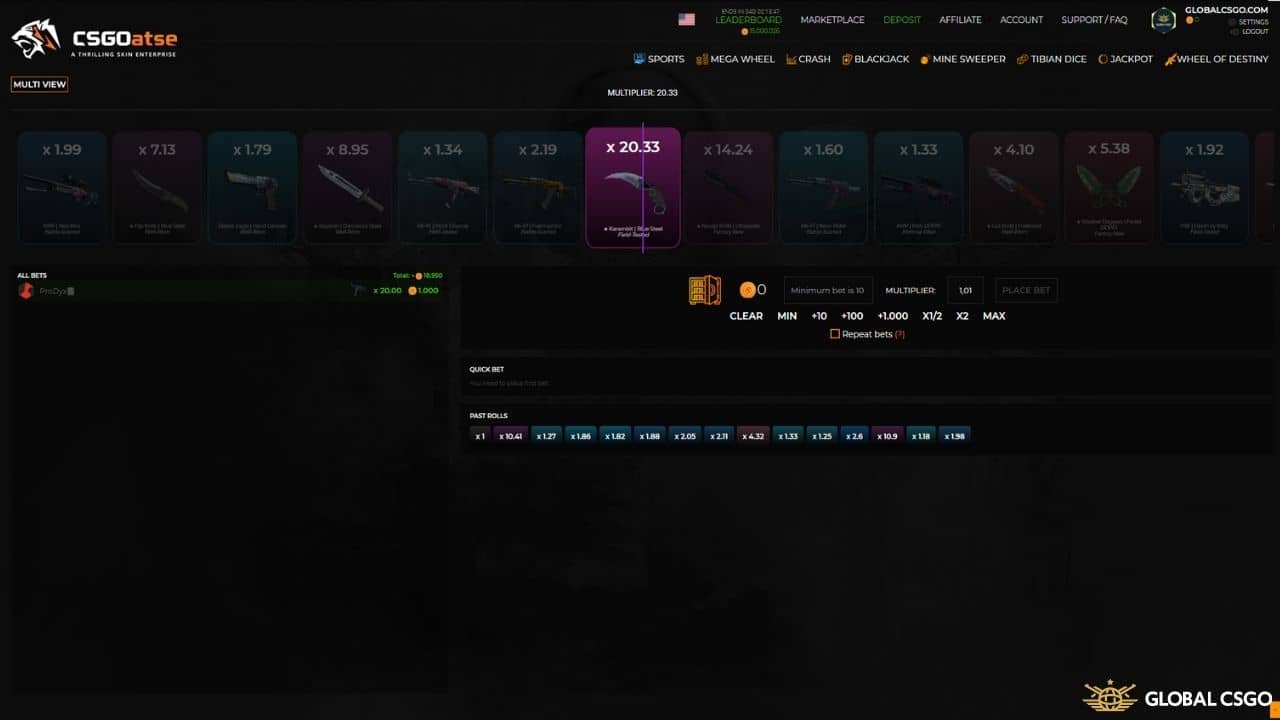This screenshot has width=1280, height=720.
Task: Click the user avatar badge
Action: tap(1163, 20)
